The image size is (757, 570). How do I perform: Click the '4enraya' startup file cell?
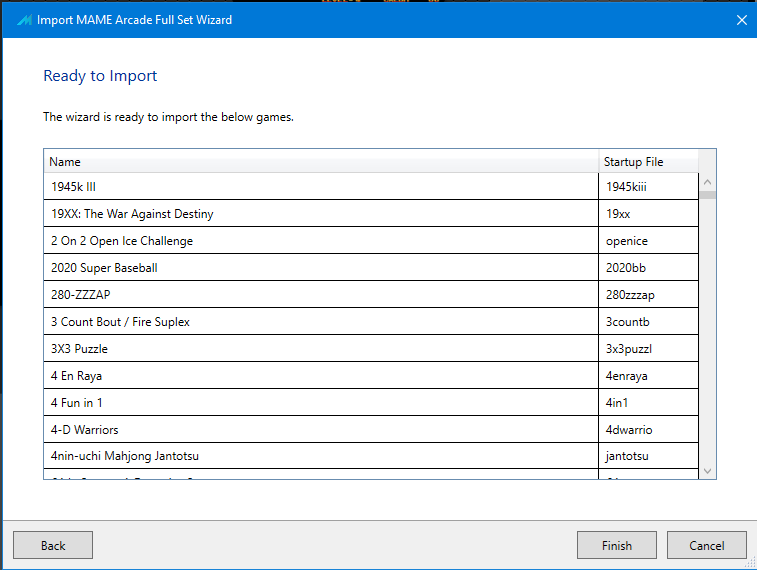(648, 376)
